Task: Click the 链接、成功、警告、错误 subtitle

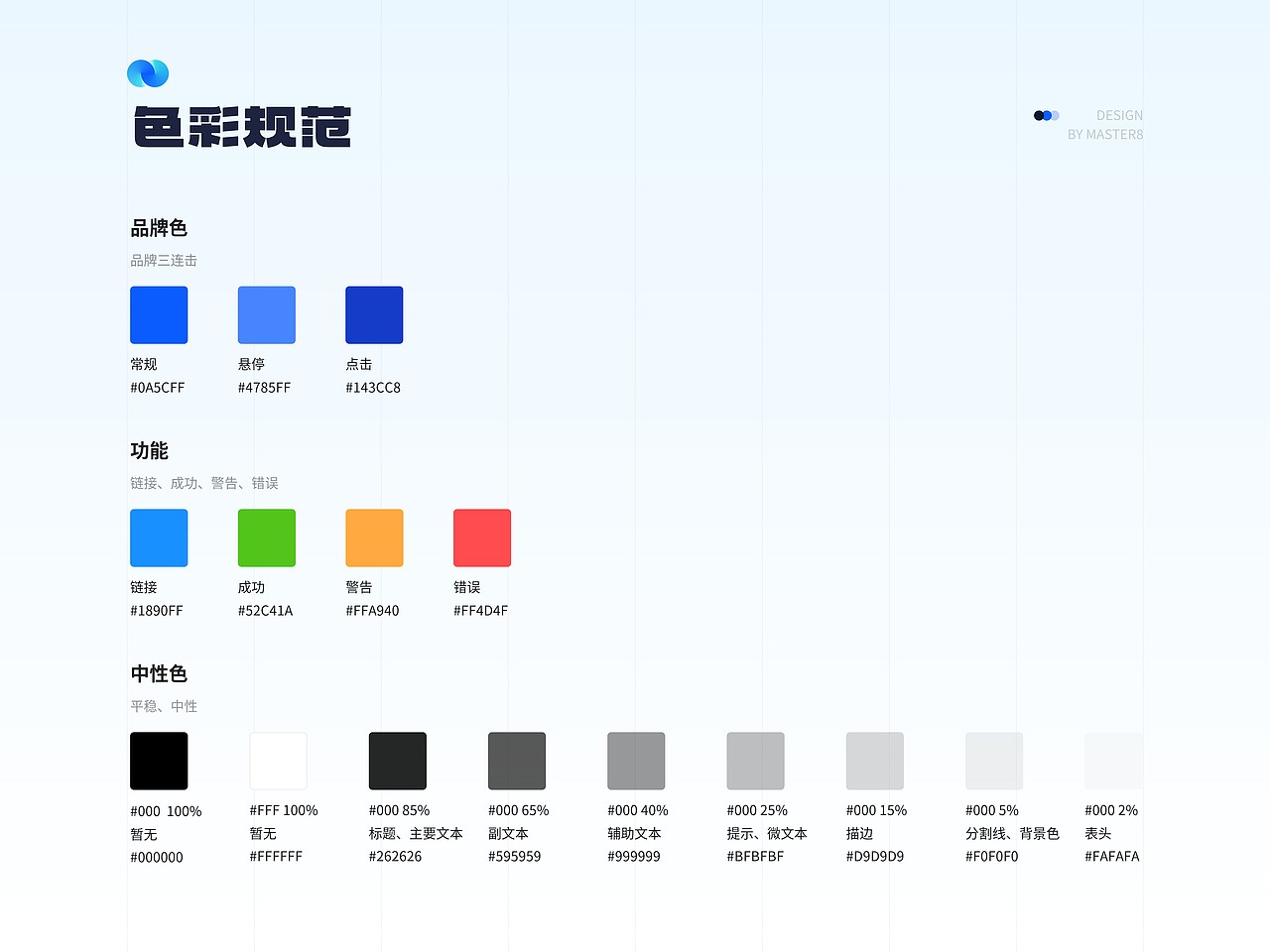Action: click(204, 484)
